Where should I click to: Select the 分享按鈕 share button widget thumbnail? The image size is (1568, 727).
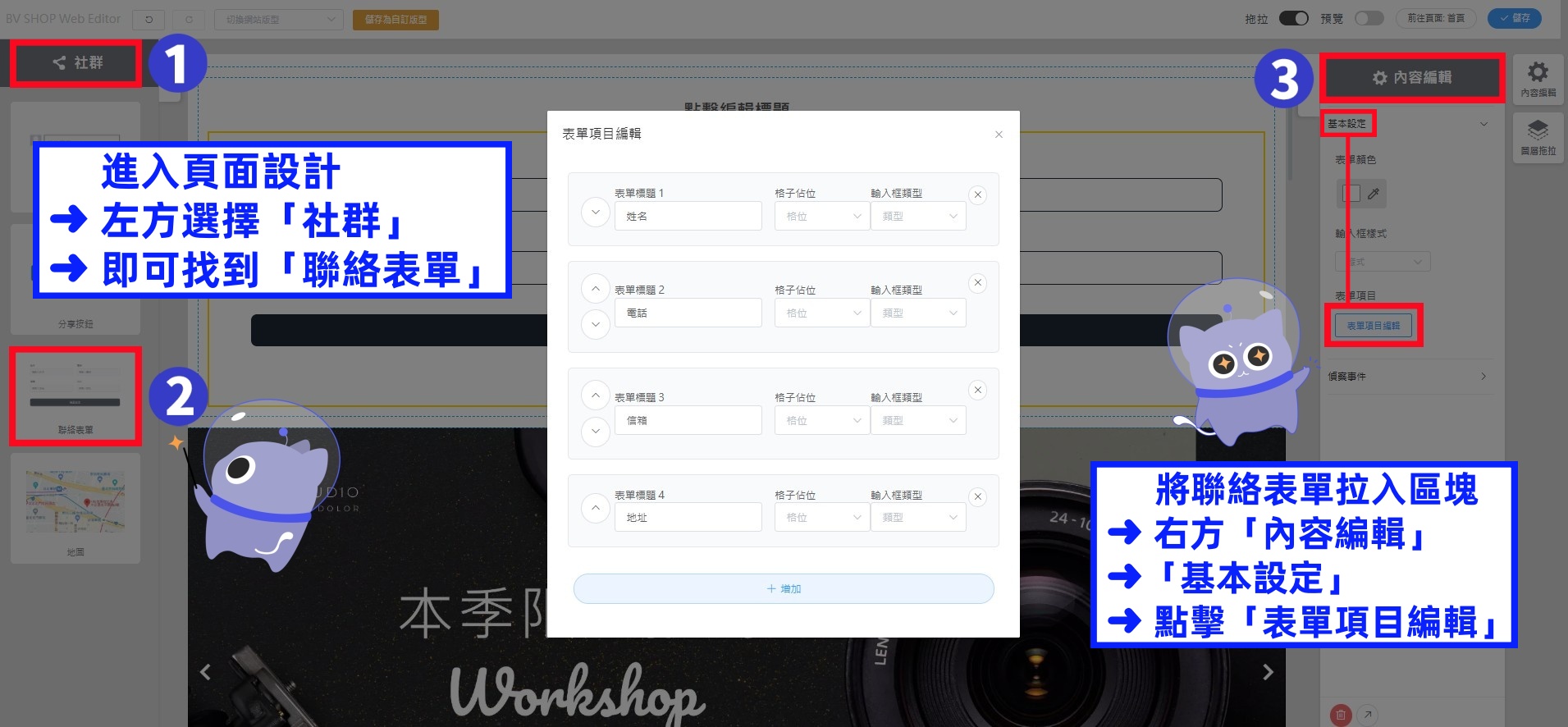point(75,279)
